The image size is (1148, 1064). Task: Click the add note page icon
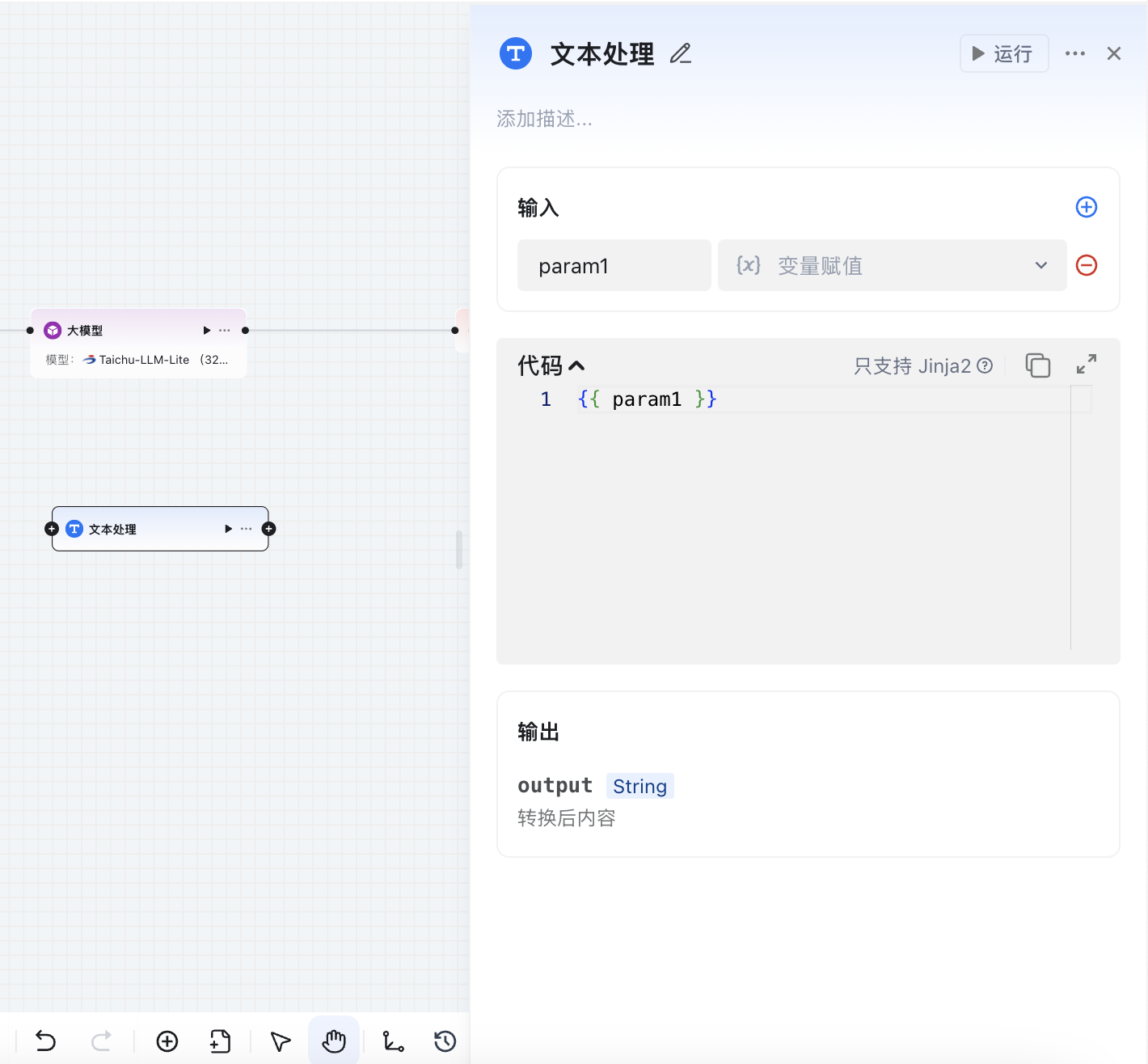[x=220, y=1041]
